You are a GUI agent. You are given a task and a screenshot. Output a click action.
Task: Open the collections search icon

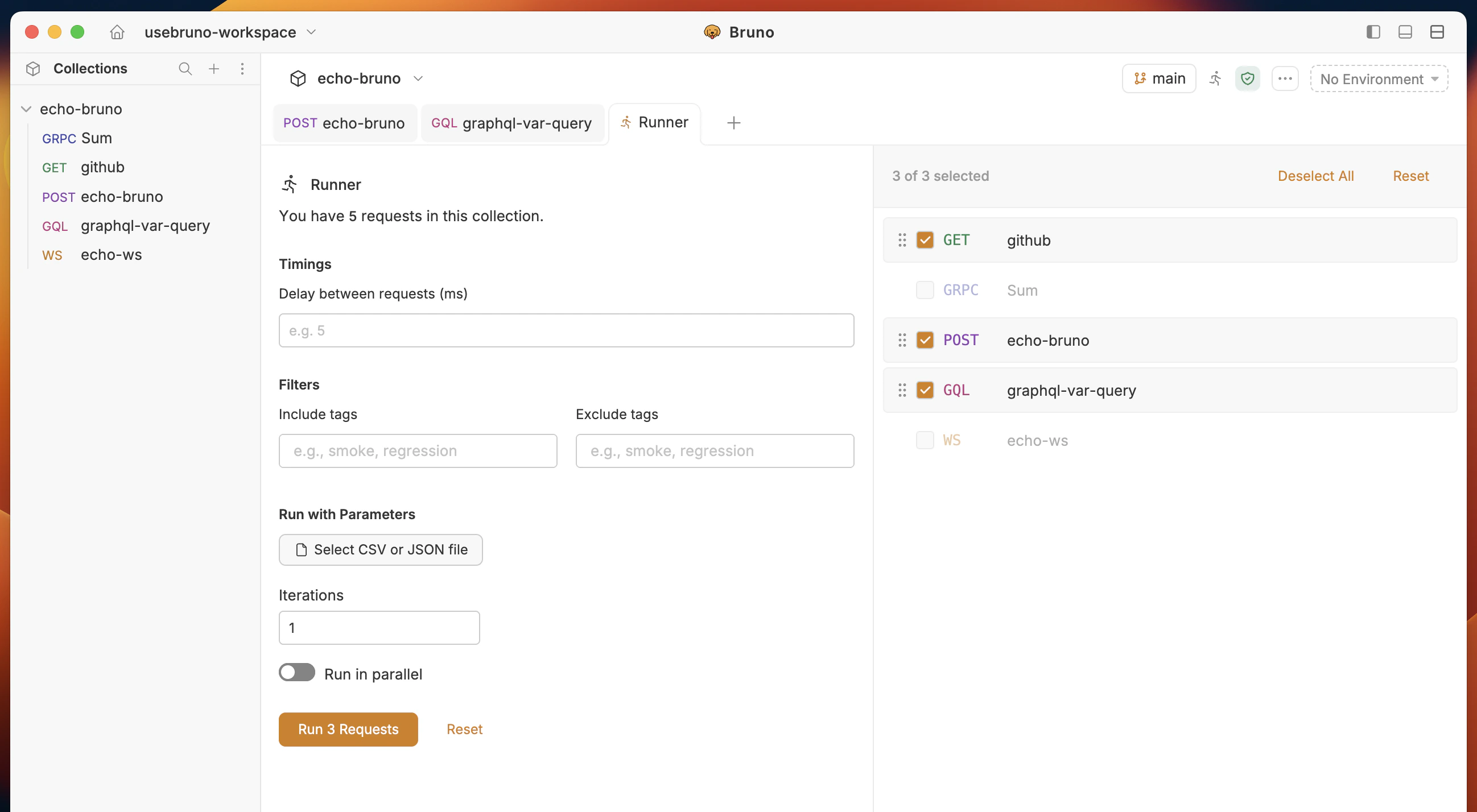pyautogui.click(x=184, y=69)
